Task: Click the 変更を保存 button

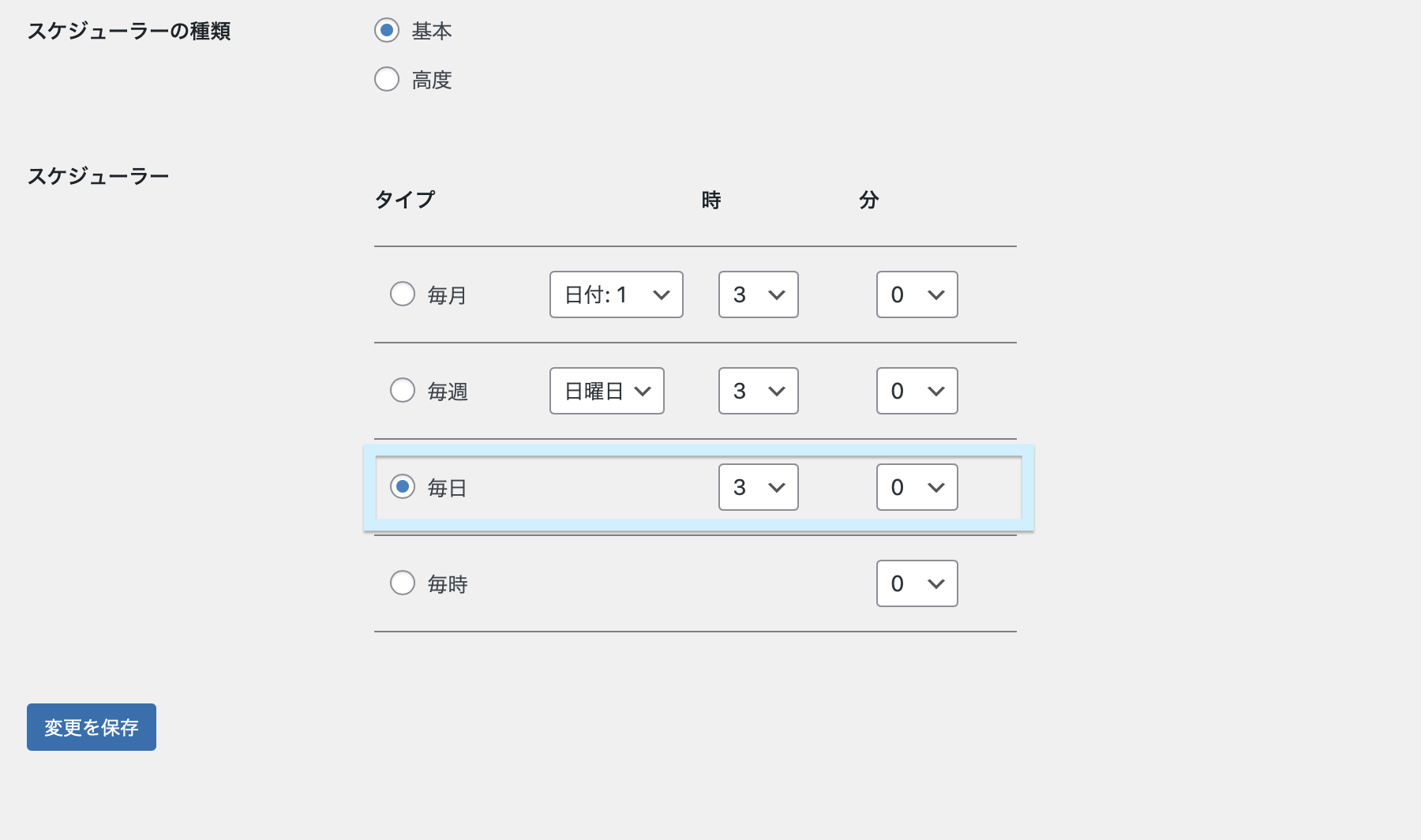Action: pyautogui.click(x=92, y=727)
